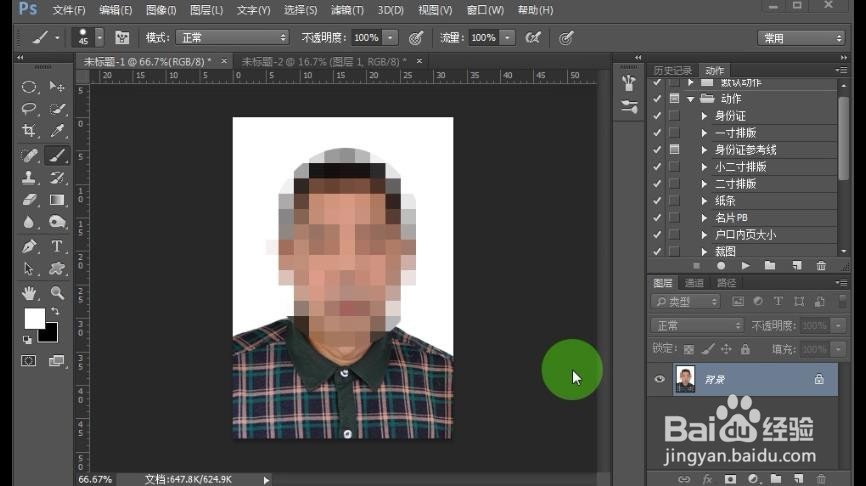The height and width of the screenshot is (486, 866).
Task: Expand the 户口内页大小 action
Action: [x=704, y=235]
